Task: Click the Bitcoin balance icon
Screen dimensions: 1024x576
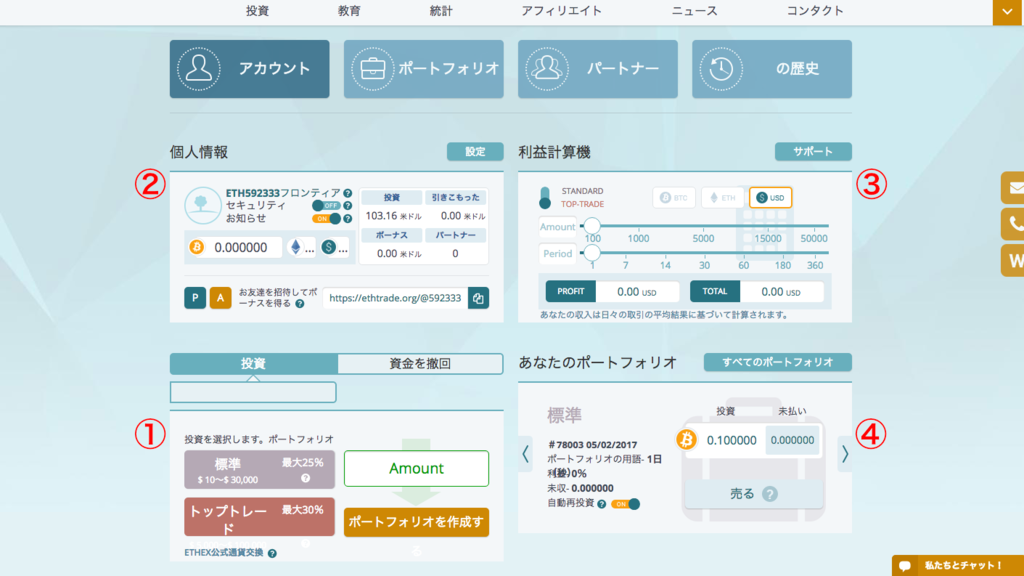Action: [x=197, y=248]
